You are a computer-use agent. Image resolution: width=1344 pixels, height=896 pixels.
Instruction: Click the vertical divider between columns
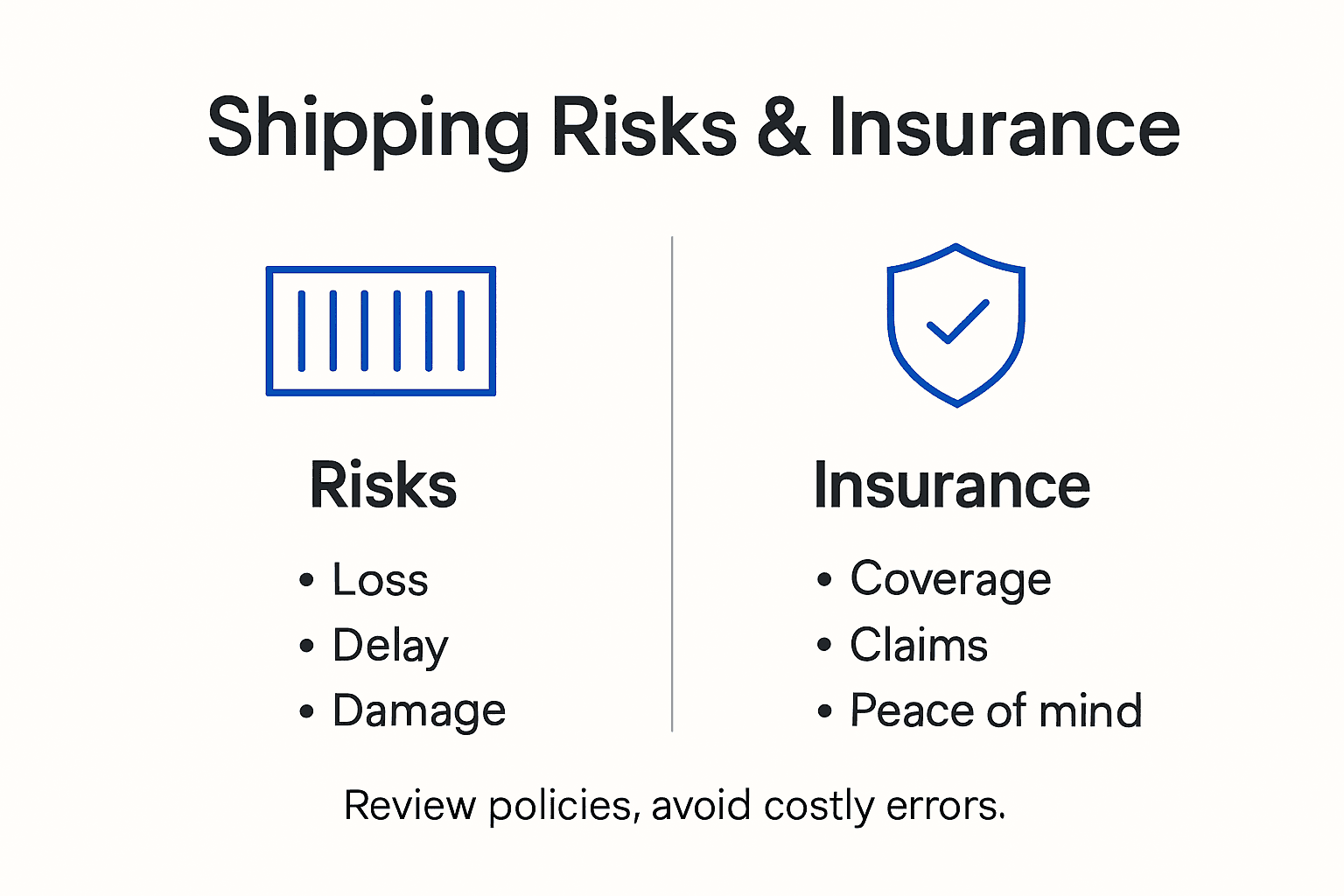point(672,483)
